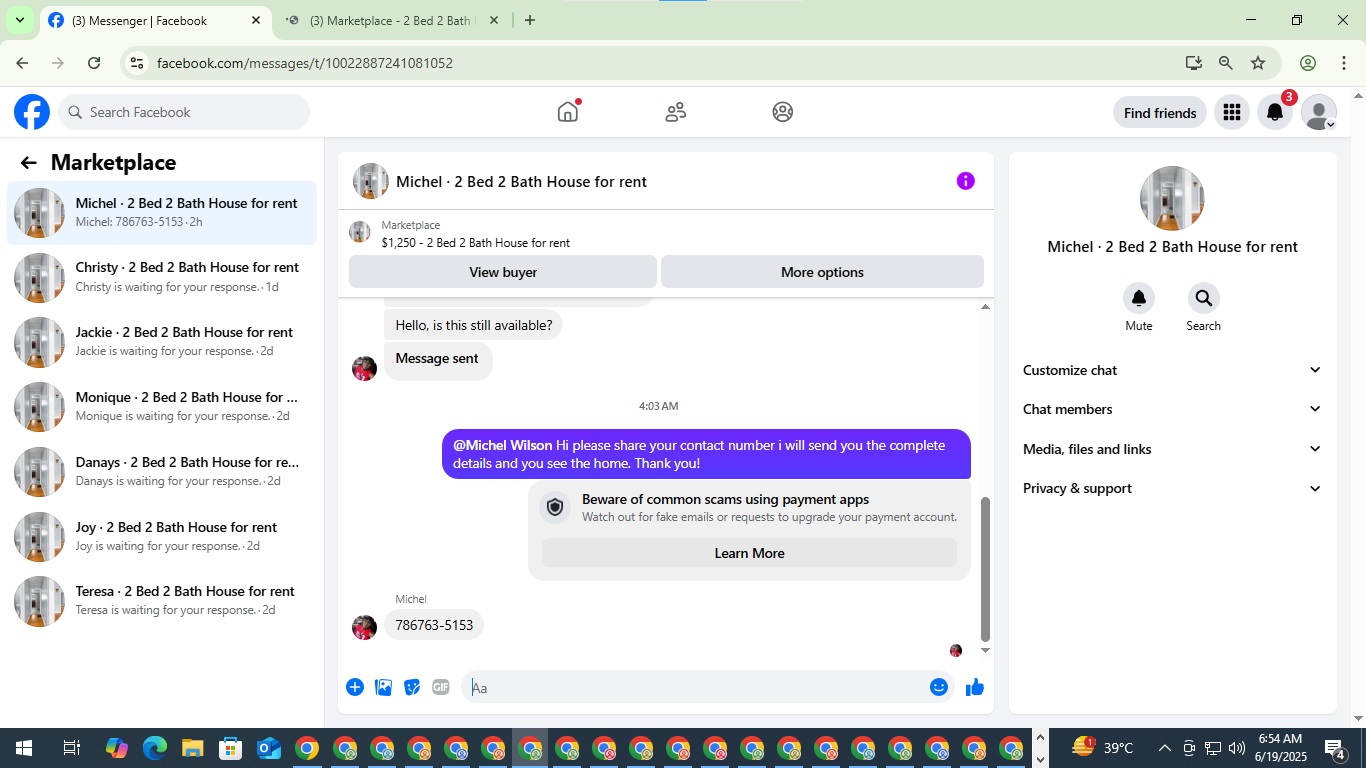Open Michel's conversation in the list

click(162, 212)
